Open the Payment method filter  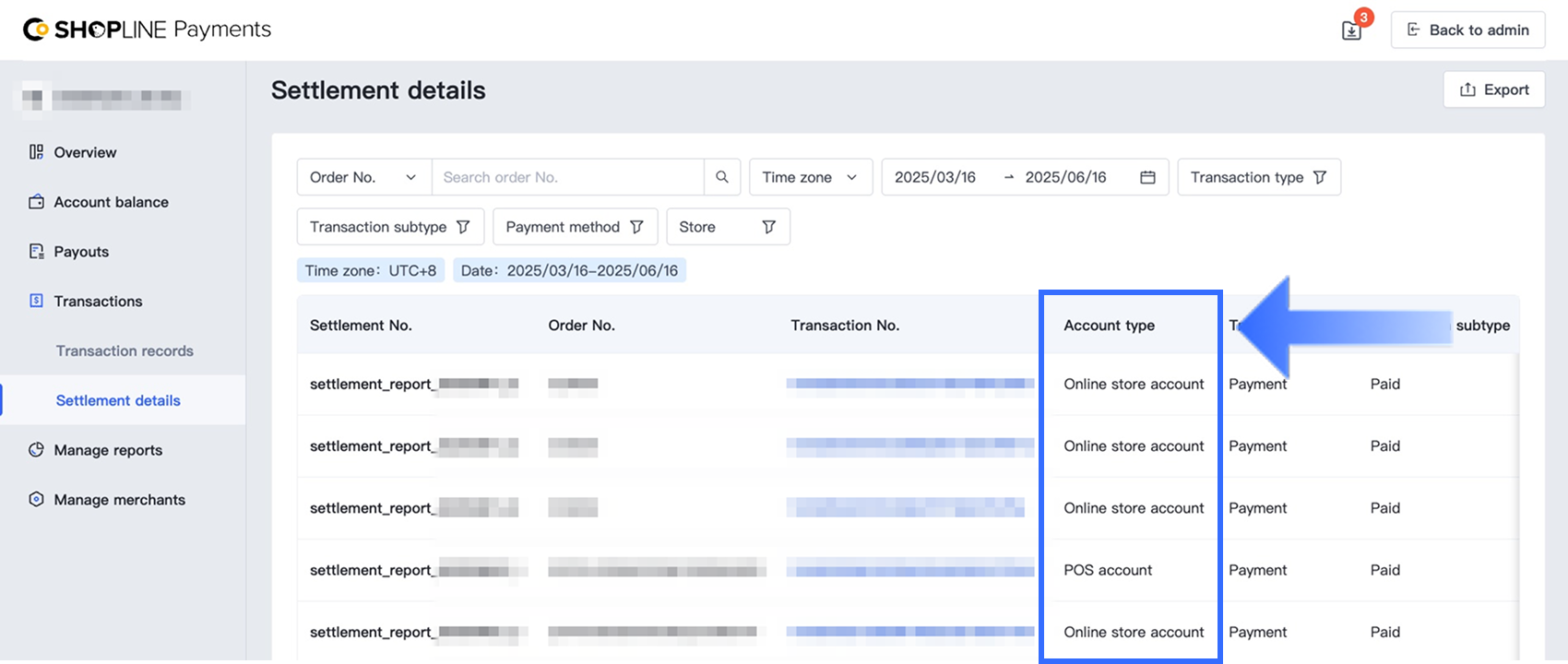coord(574,227)
